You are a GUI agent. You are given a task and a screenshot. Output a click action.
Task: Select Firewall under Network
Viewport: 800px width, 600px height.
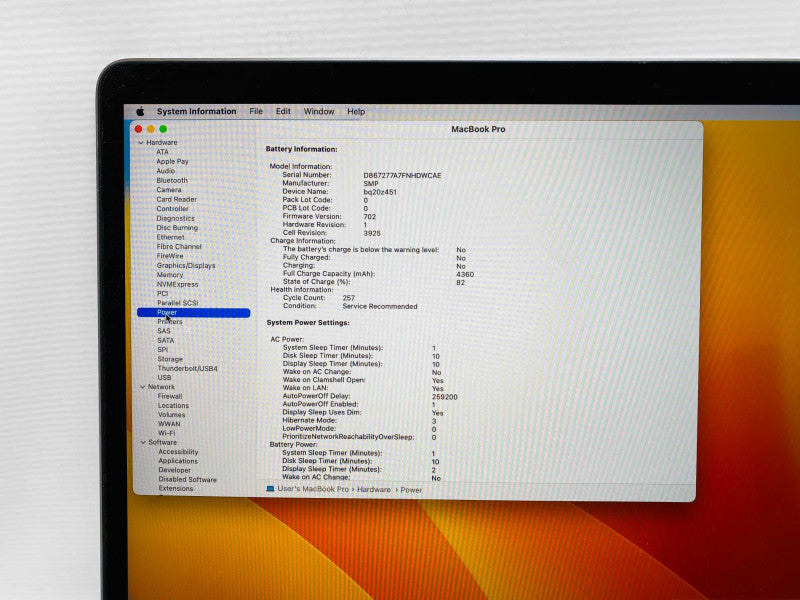(170, 396)
